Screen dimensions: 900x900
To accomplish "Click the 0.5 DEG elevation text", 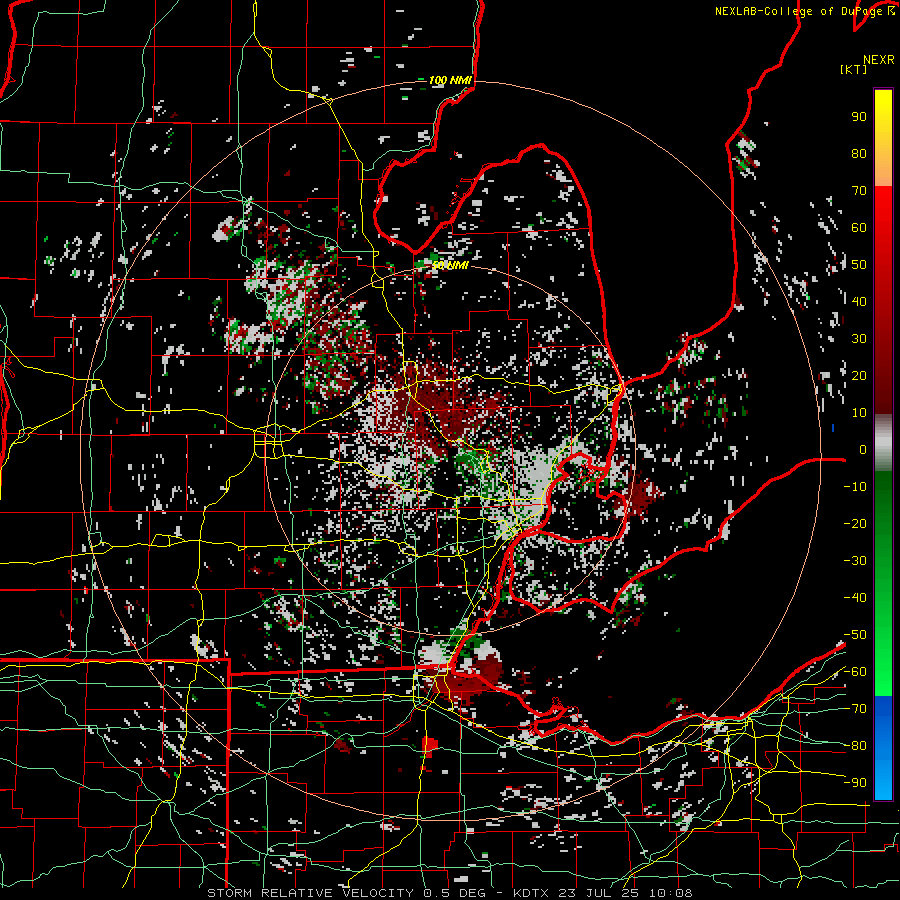I will coord(454,893).
